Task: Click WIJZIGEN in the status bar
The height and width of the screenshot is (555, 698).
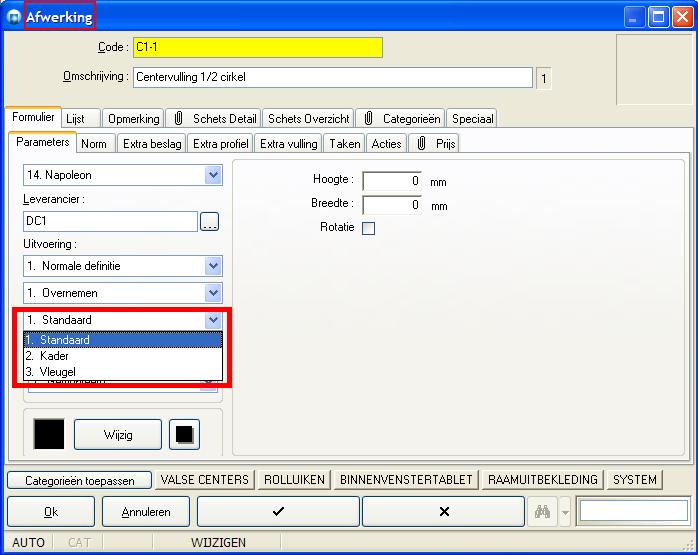Action: pyautogui.click(x=218, y=543)
